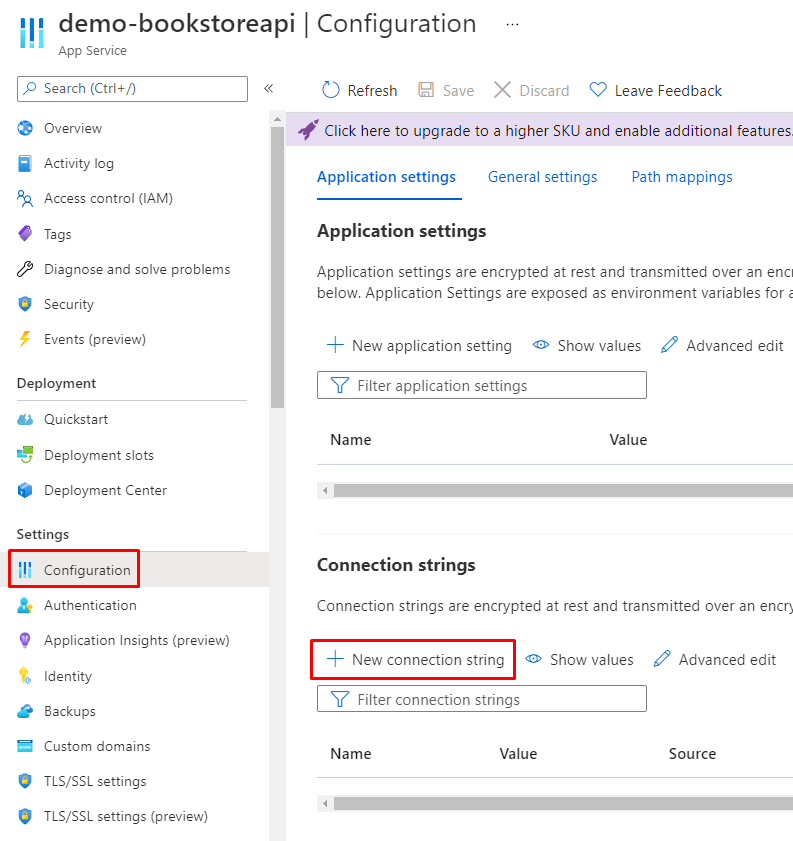
Task: Open TLS/SSL settings shield icon
Action: point(25,781)
